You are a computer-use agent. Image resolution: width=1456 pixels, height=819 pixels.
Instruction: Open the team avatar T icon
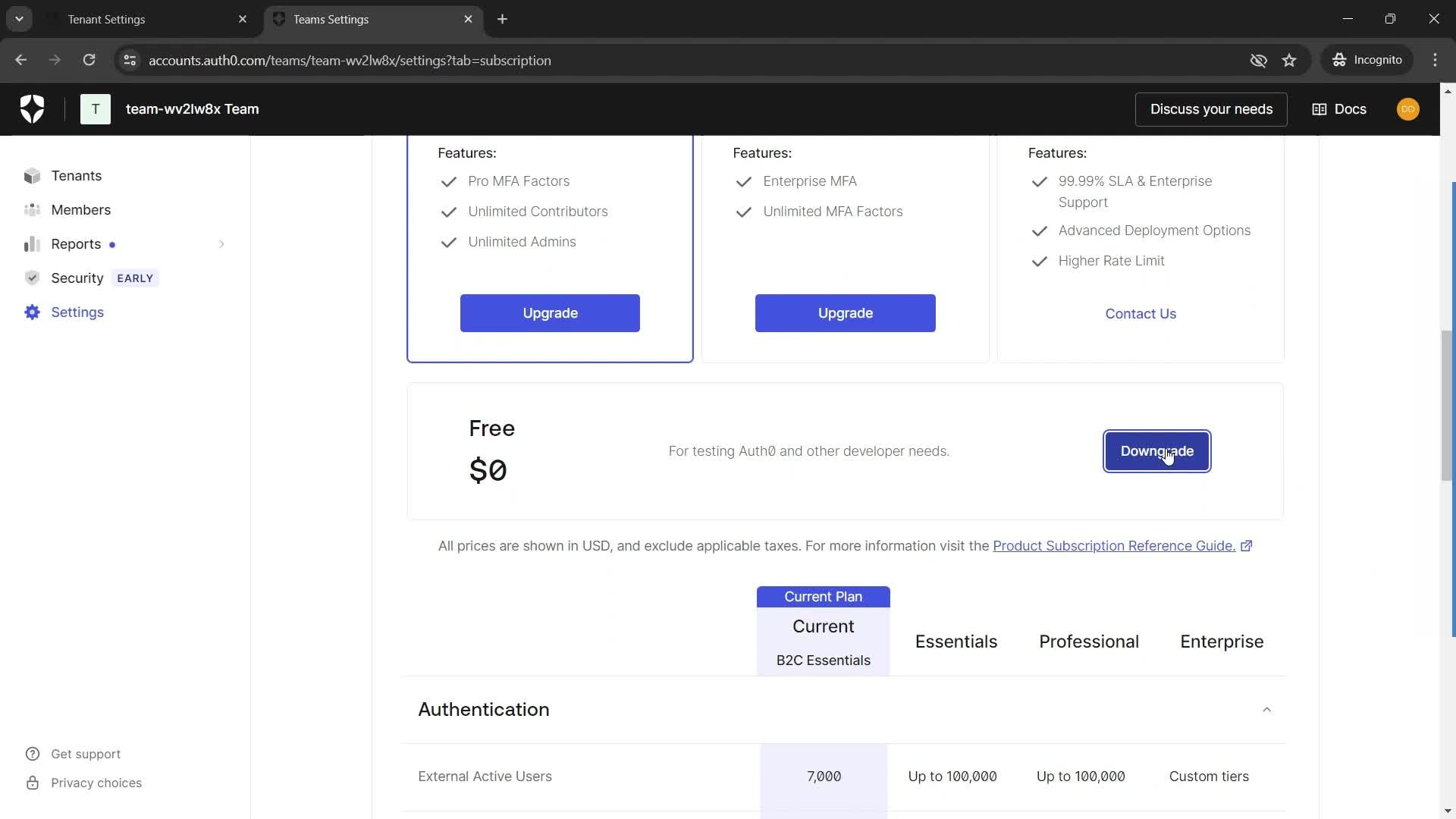click(x=96, y=109)
